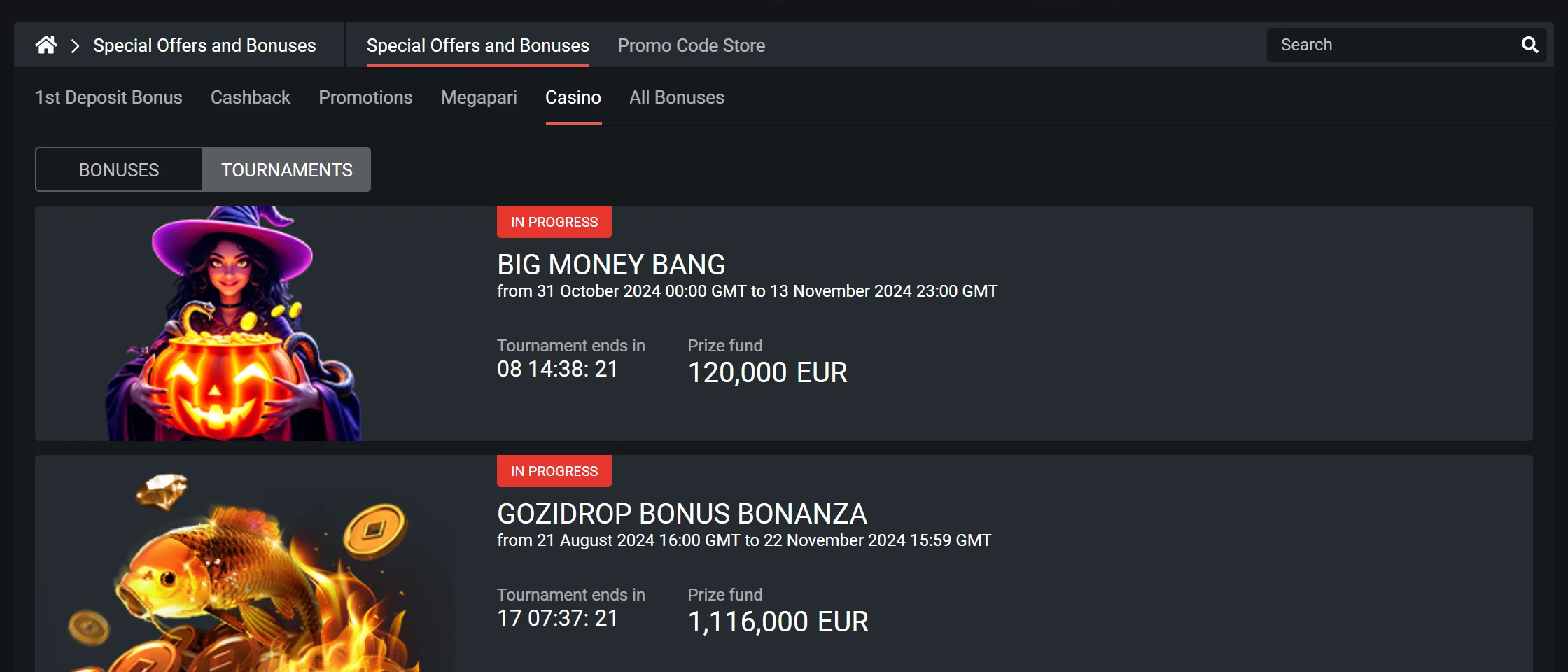
Task: Open the Promotions category
Action: 365,97
